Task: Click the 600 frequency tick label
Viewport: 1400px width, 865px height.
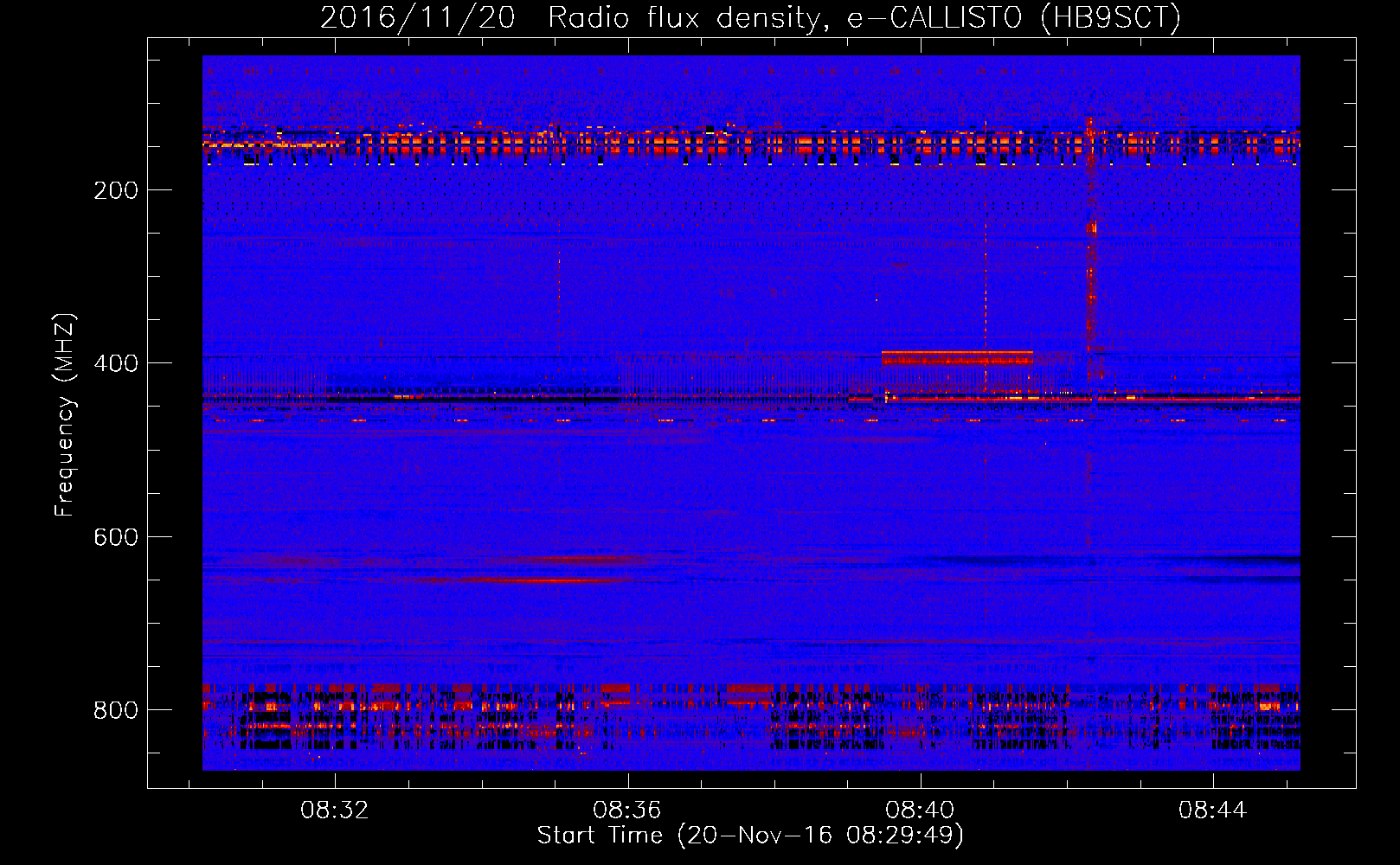Action: click(116, 537)
